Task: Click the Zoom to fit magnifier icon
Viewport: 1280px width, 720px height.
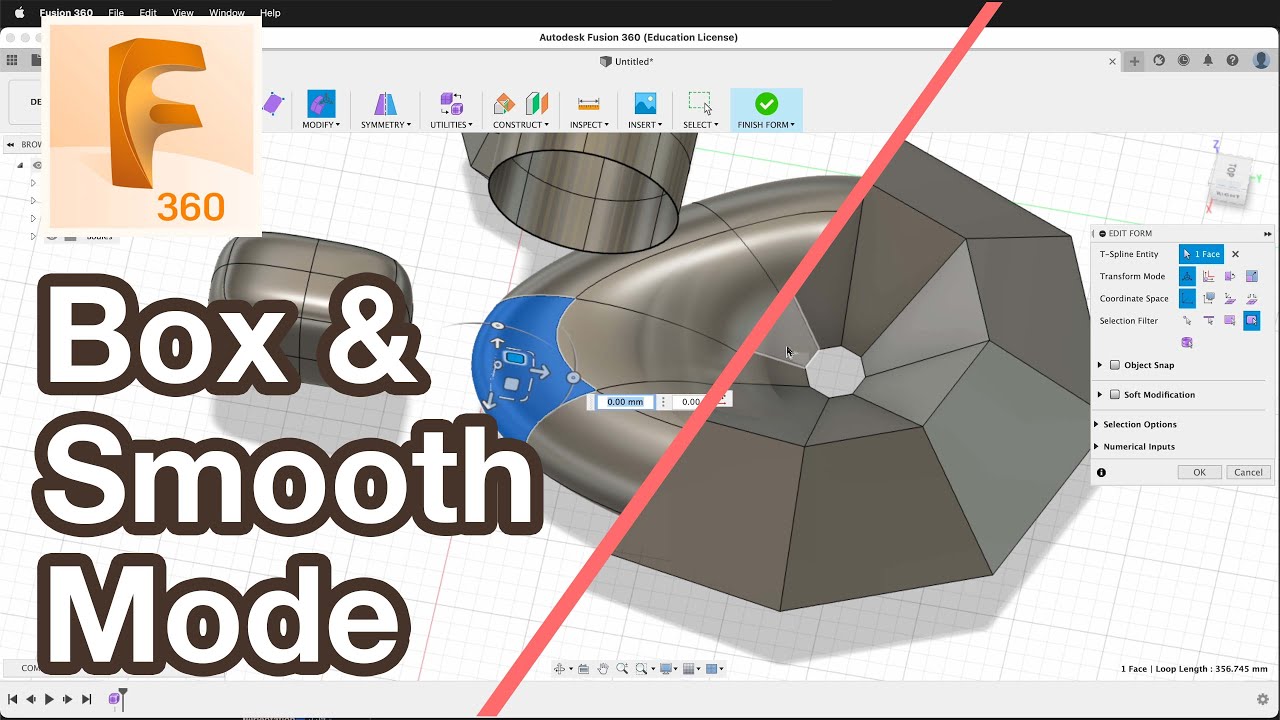Action: [641, 669]
